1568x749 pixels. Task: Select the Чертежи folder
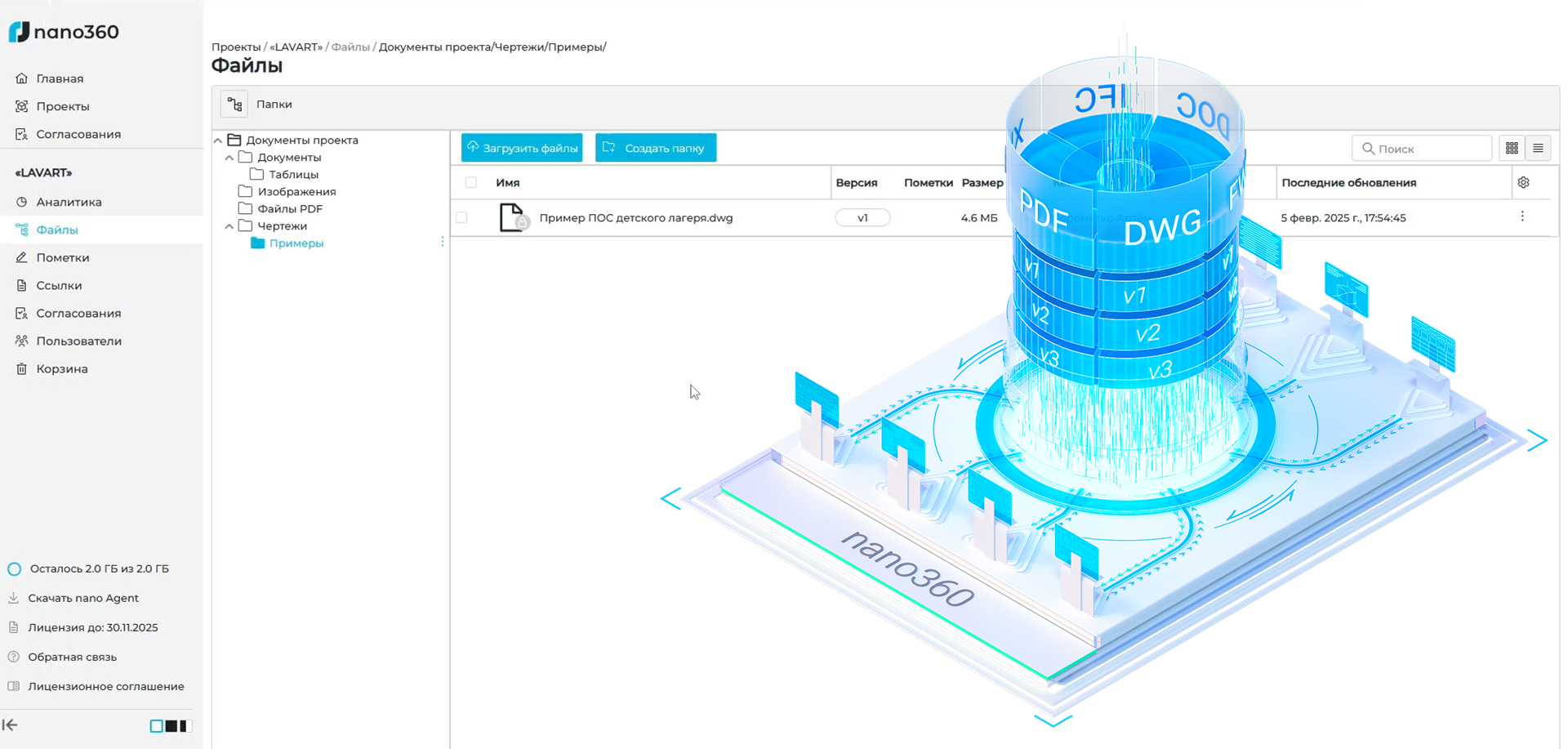click(x=282, y=226)
